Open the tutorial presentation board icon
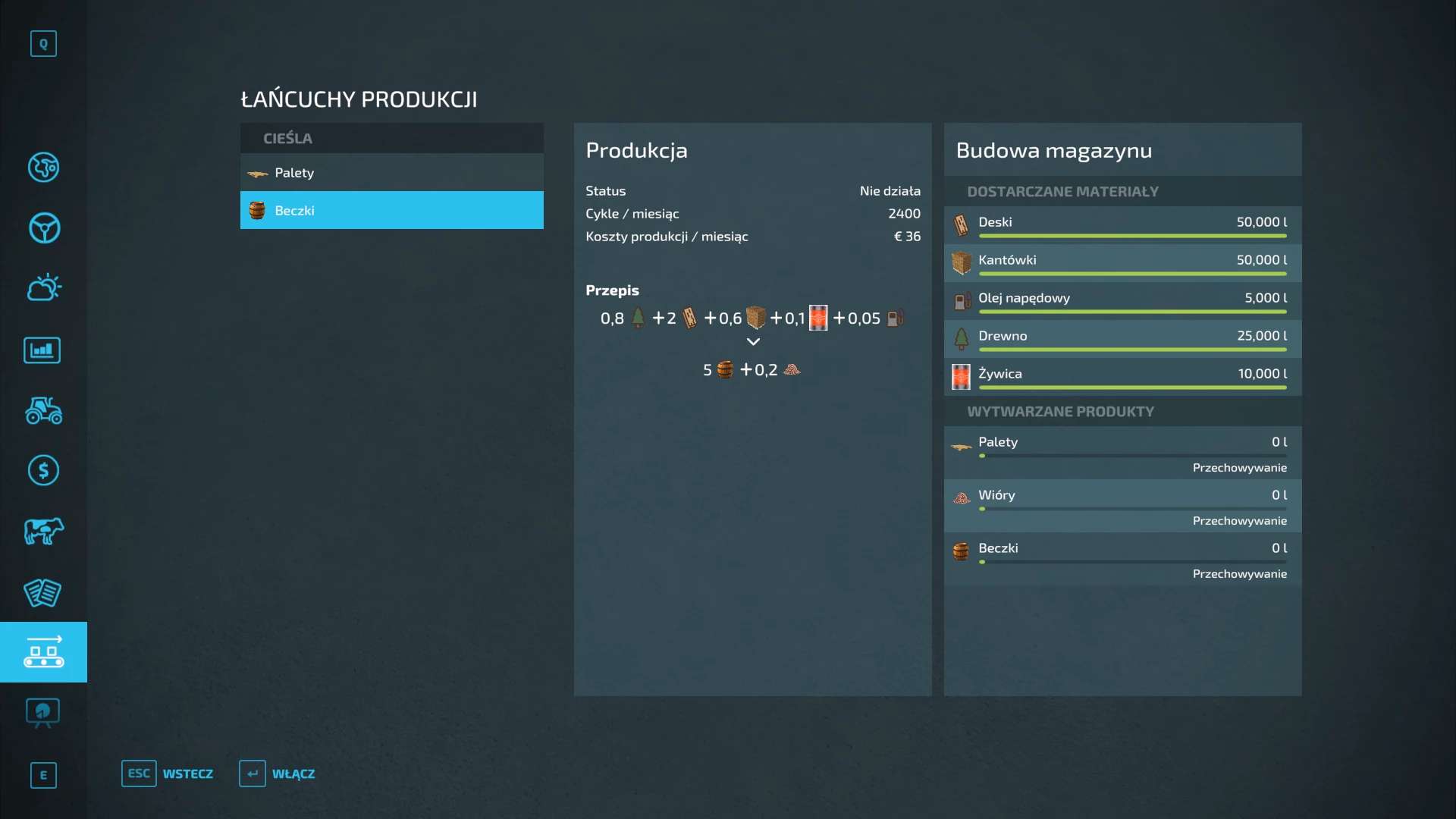 [42, 713]
